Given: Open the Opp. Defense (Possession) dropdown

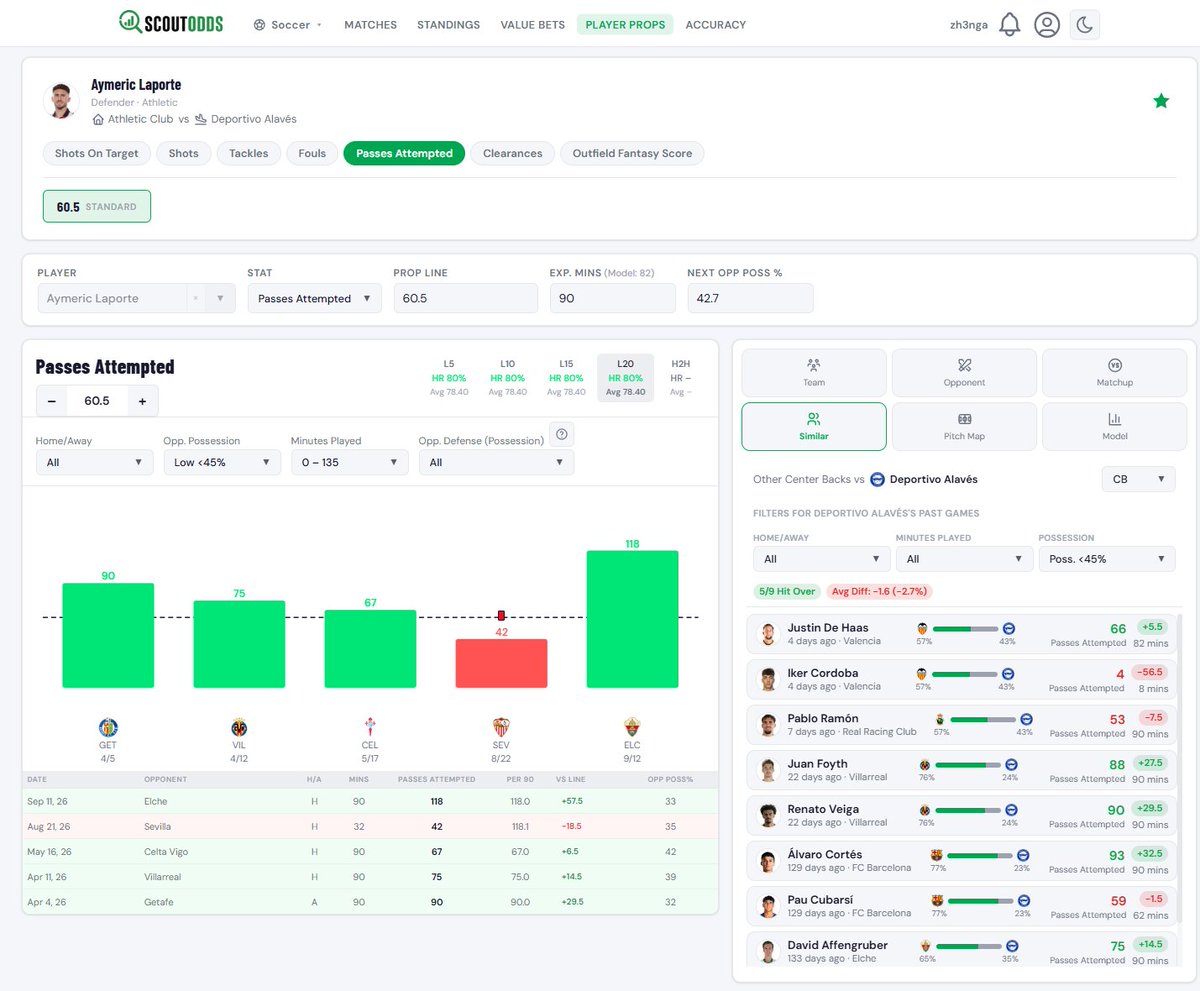Looking at the screenshot, I should click(x=497, y=462).
